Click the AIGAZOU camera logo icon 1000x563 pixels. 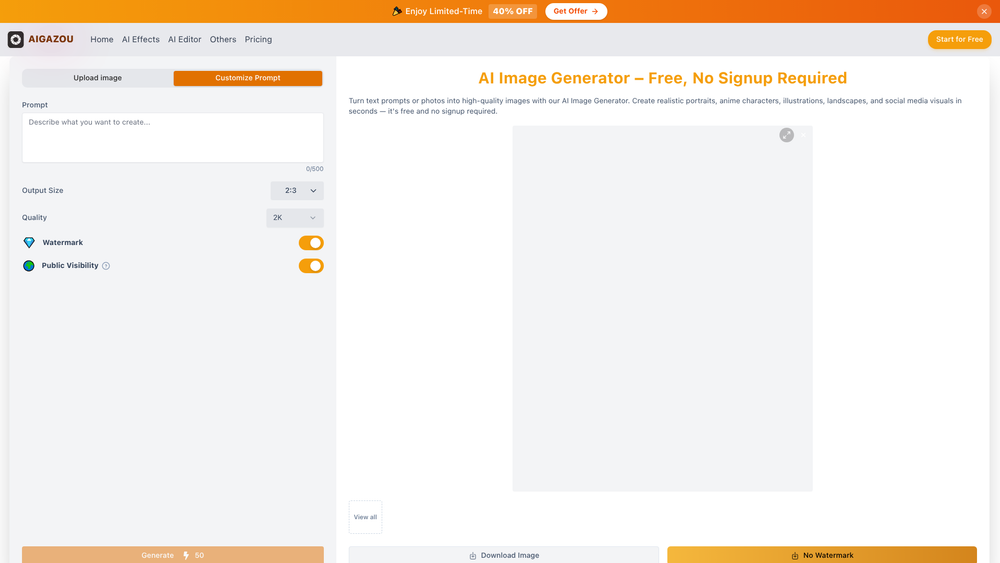coord(16,40)
